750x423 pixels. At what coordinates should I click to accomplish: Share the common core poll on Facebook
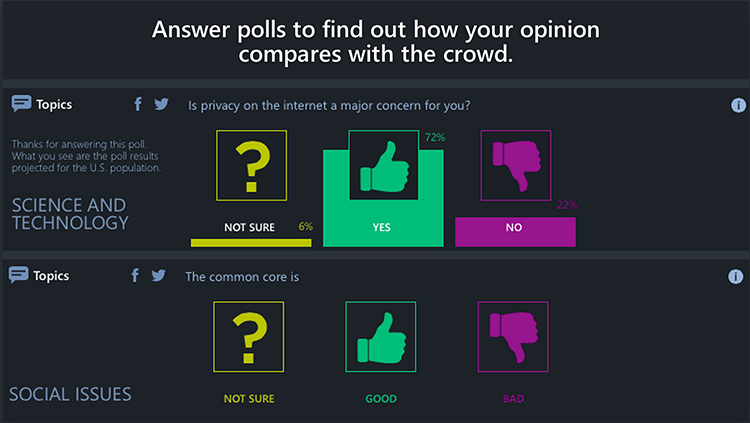pos(135,275)
